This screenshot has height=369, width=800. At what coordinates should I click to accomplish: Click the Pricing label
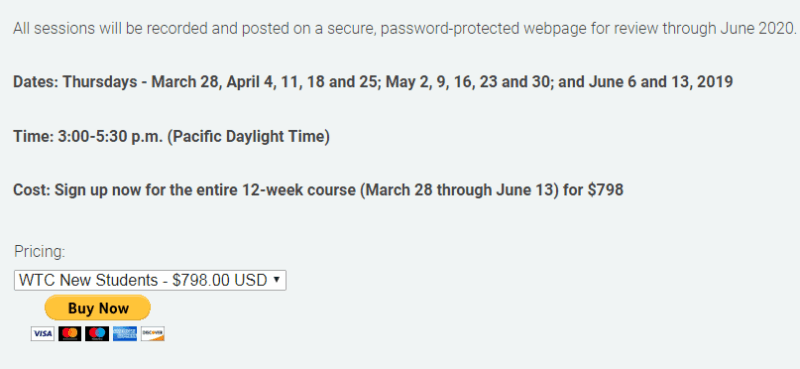coord(40,251)
